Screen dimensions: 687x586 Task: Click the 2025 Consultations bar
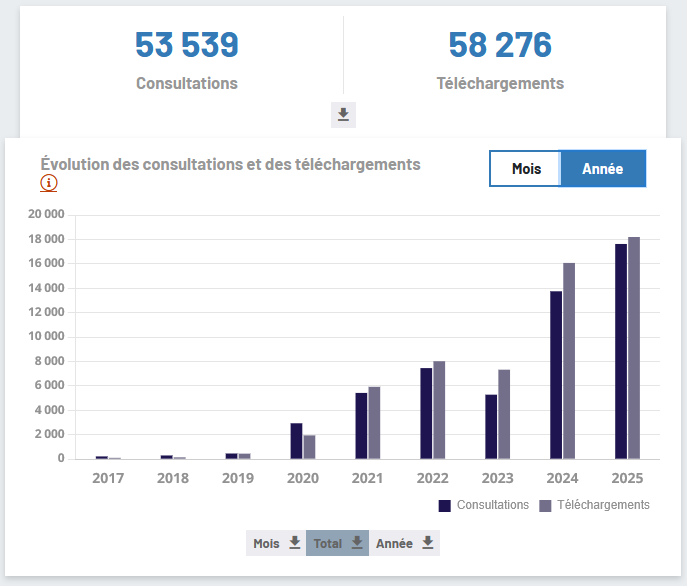coord(621,351)
